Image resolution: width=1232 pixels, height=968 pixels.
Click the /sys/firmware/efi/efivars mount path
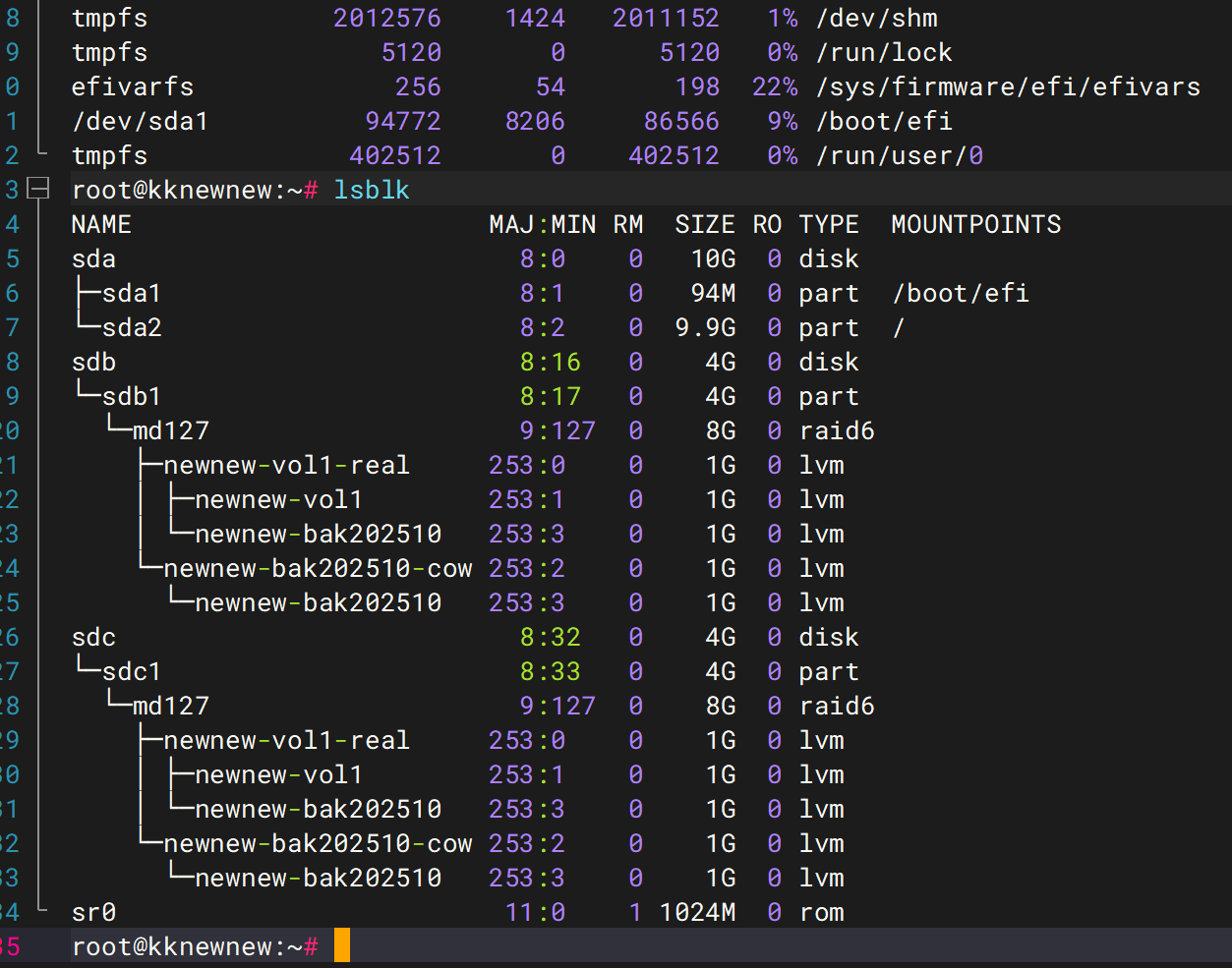(x=1008, y=86)
